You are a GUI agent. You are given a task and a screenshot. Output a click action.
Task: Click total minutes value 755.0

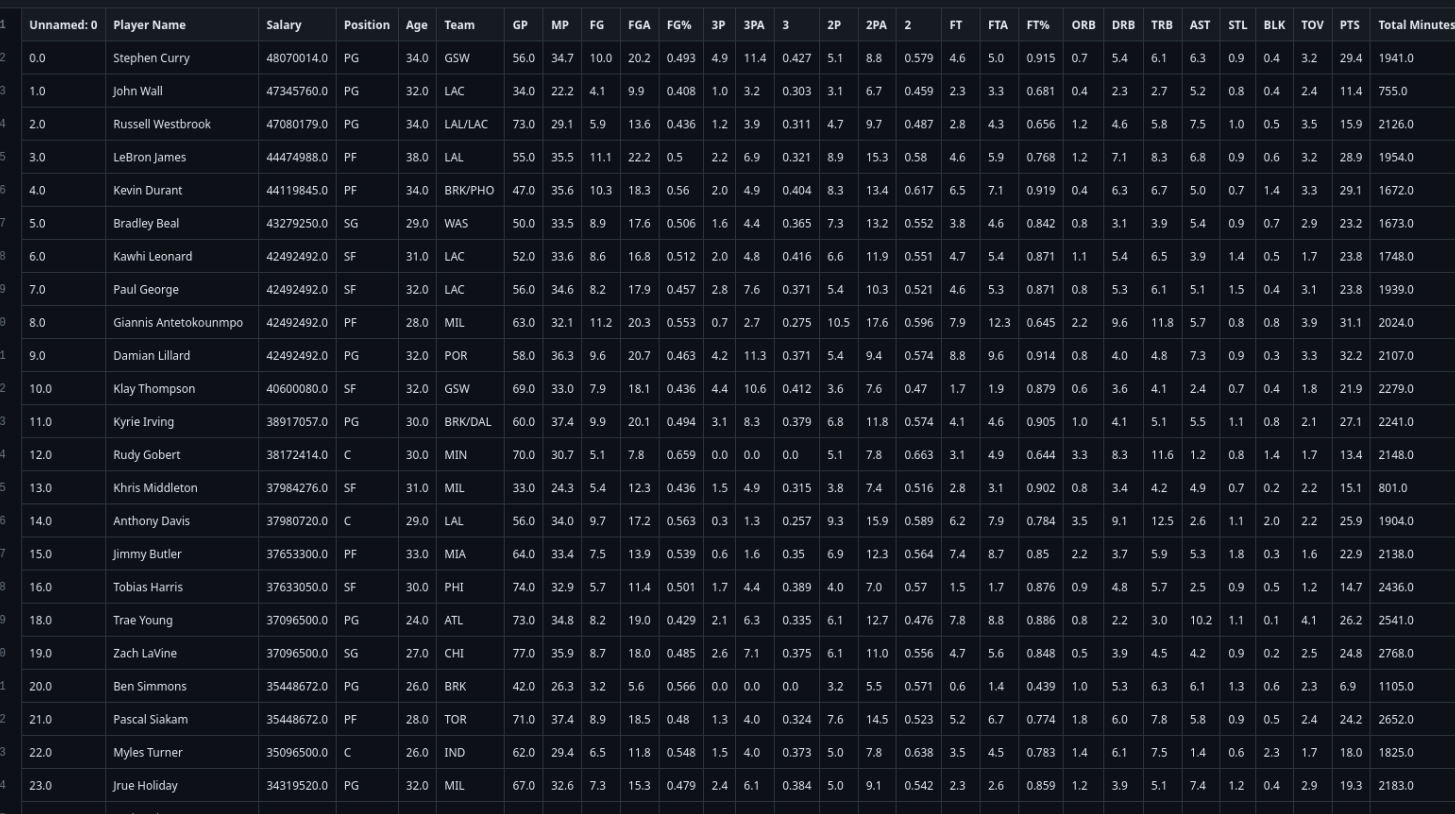pyautogui.click(x=1412, y=91)
